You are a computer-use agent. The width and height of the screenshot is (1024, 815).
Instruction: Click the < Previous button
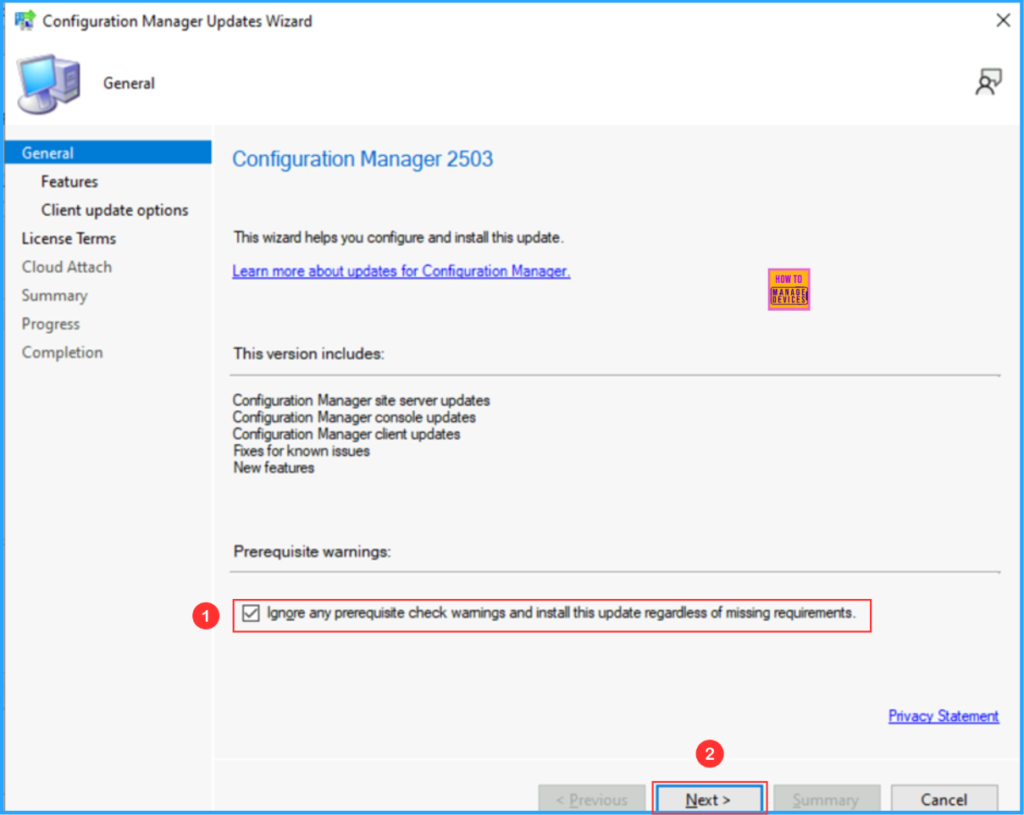point(592,799)
